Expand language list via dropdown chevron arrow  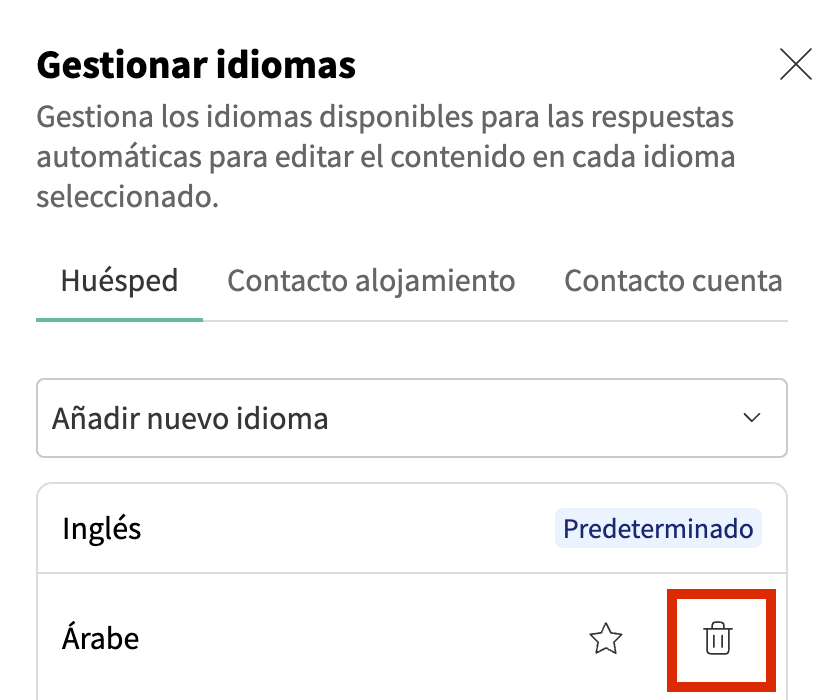[752, 418]
